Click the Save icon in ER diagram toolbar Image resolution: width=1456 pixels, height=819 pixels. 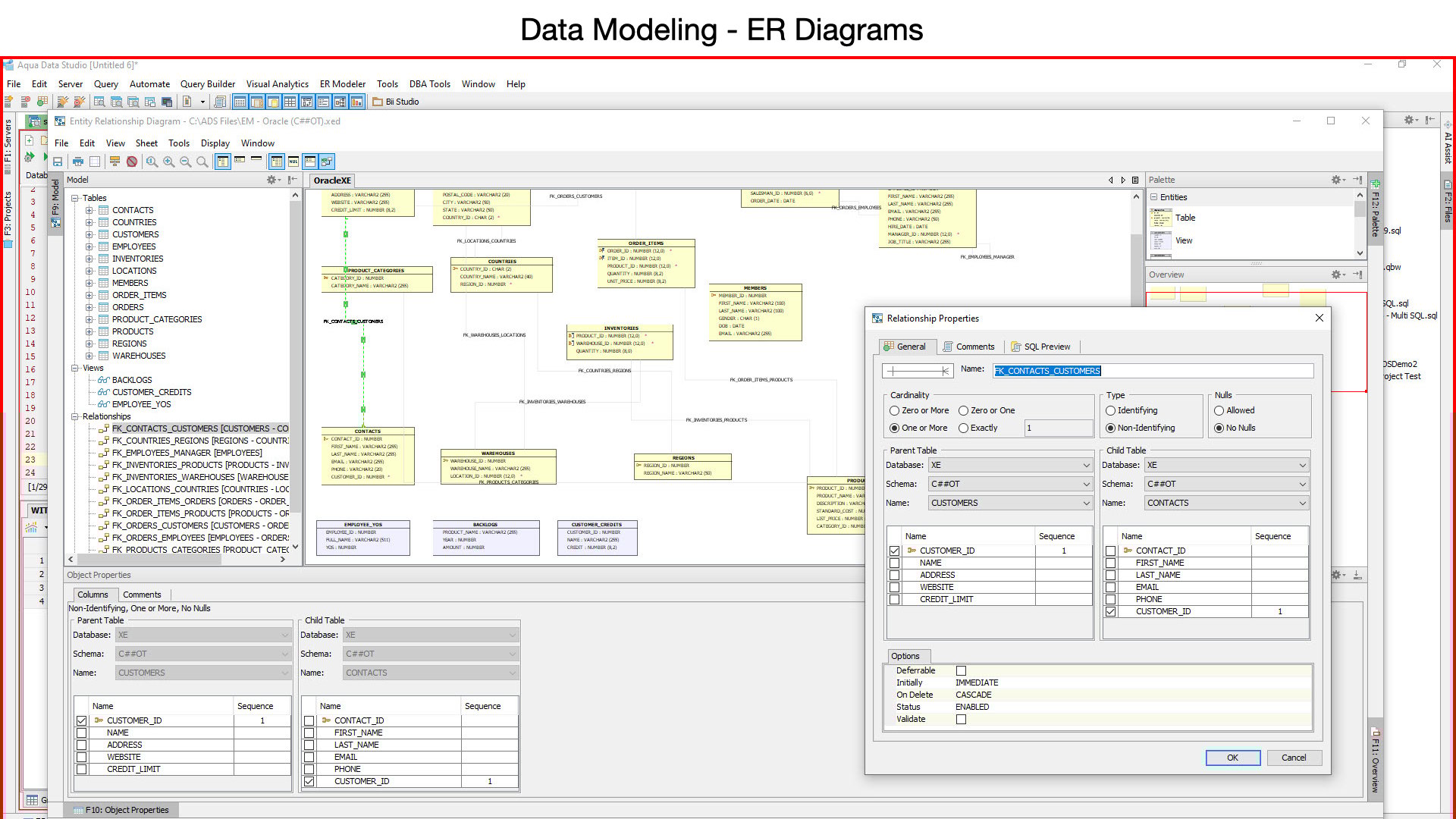pos(58,162)
